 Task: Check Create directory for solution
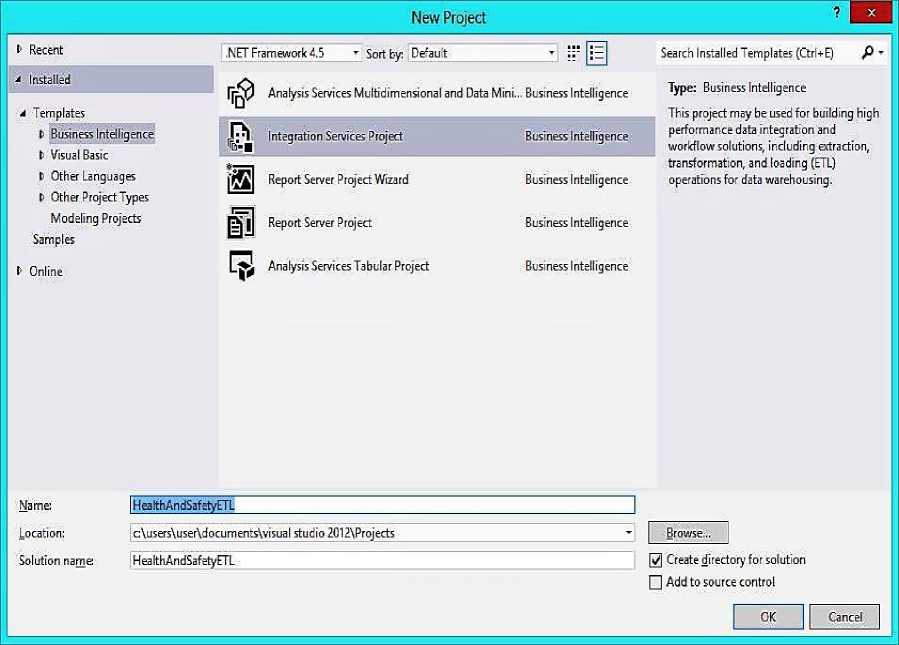point(655,560)
